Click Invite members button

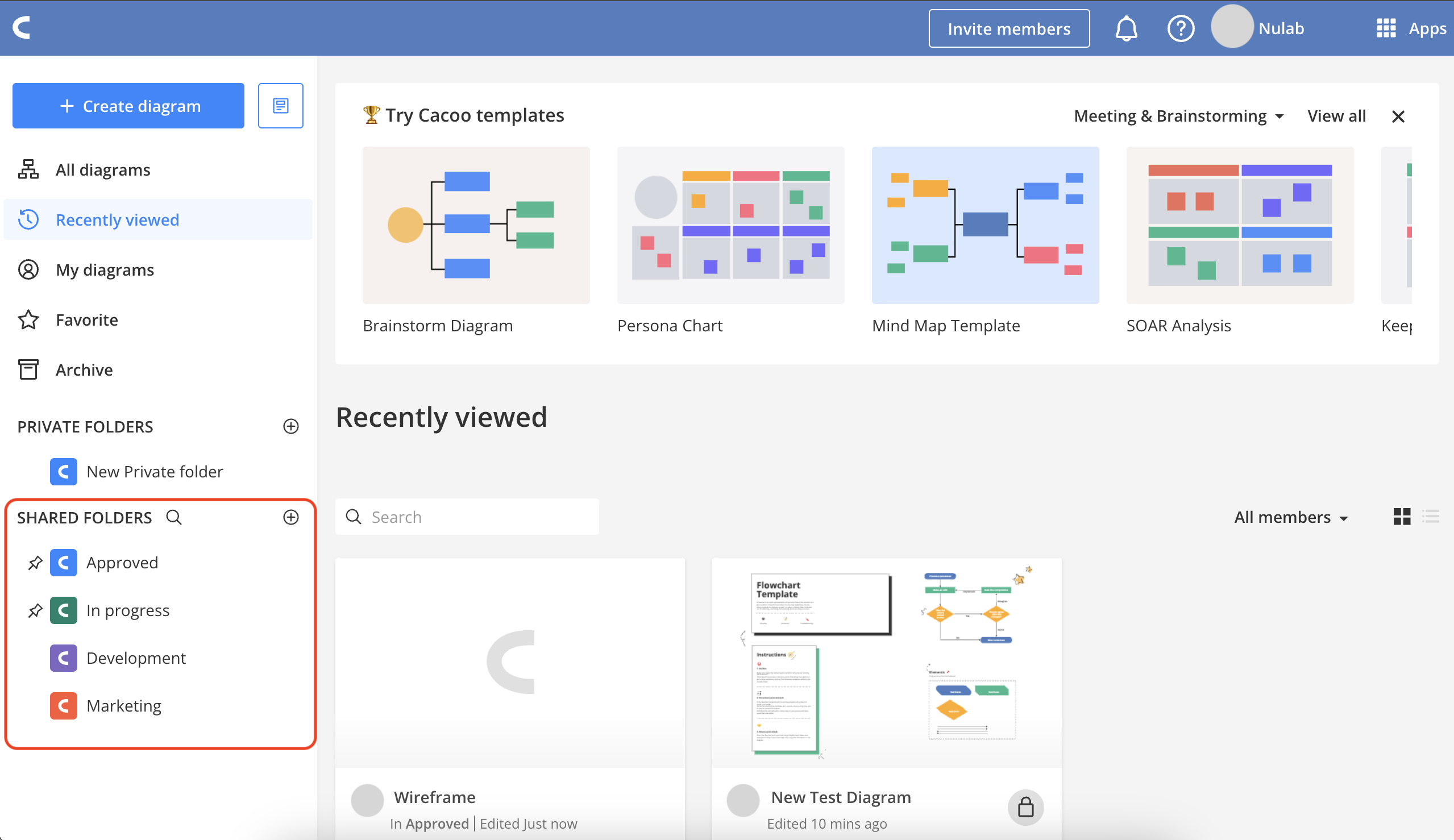(1008, 28)
